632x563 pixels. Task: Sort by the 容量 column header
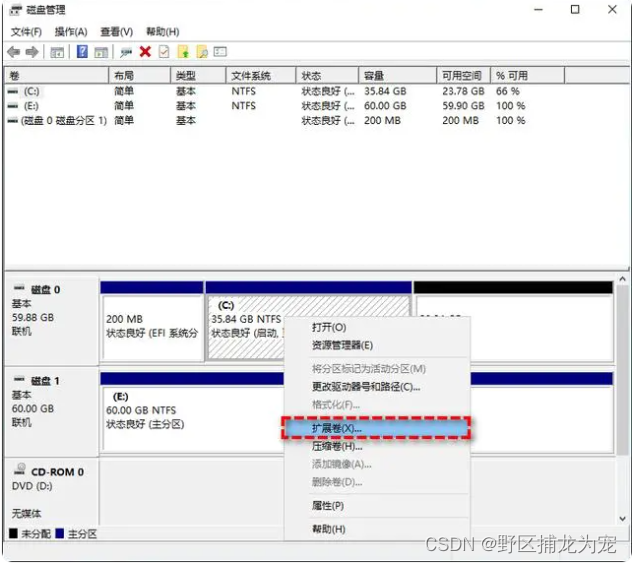398,76
